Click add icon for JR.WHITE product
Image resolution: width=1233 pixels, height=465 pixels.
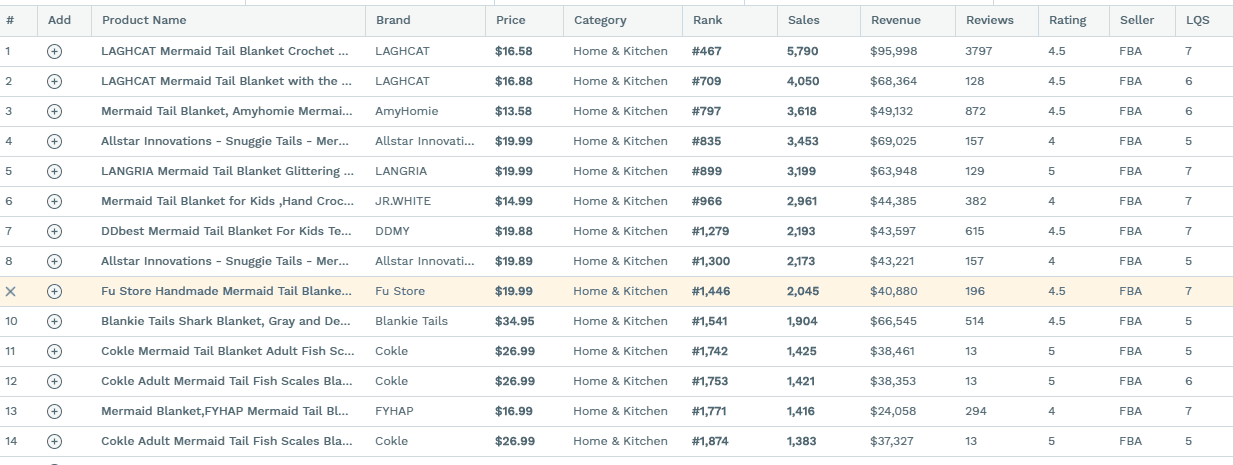click(55, 201)
